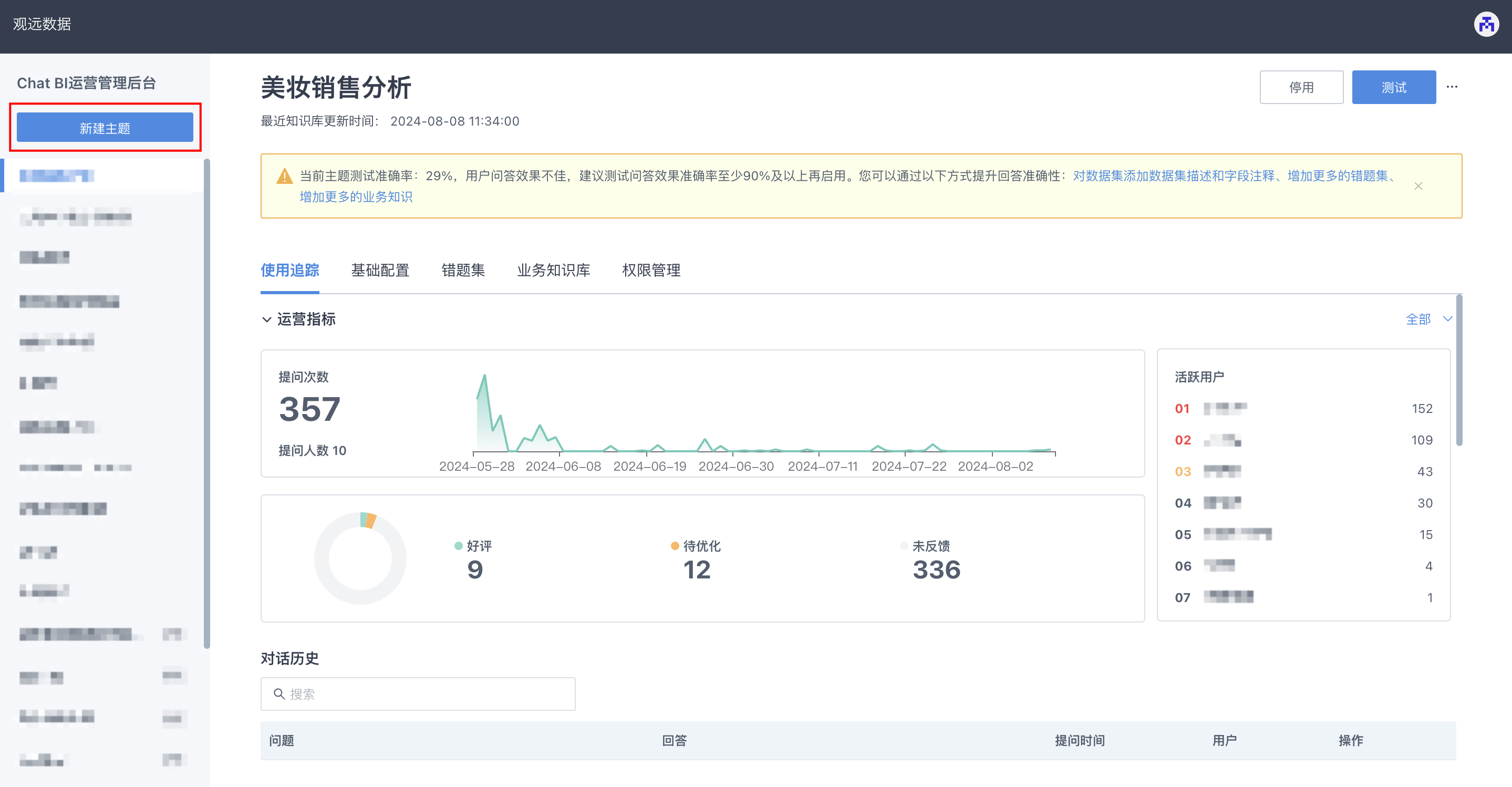This screenshot has width=1512, height=787.
Task: Click inside the 搜索 input field
Action: 418,693
